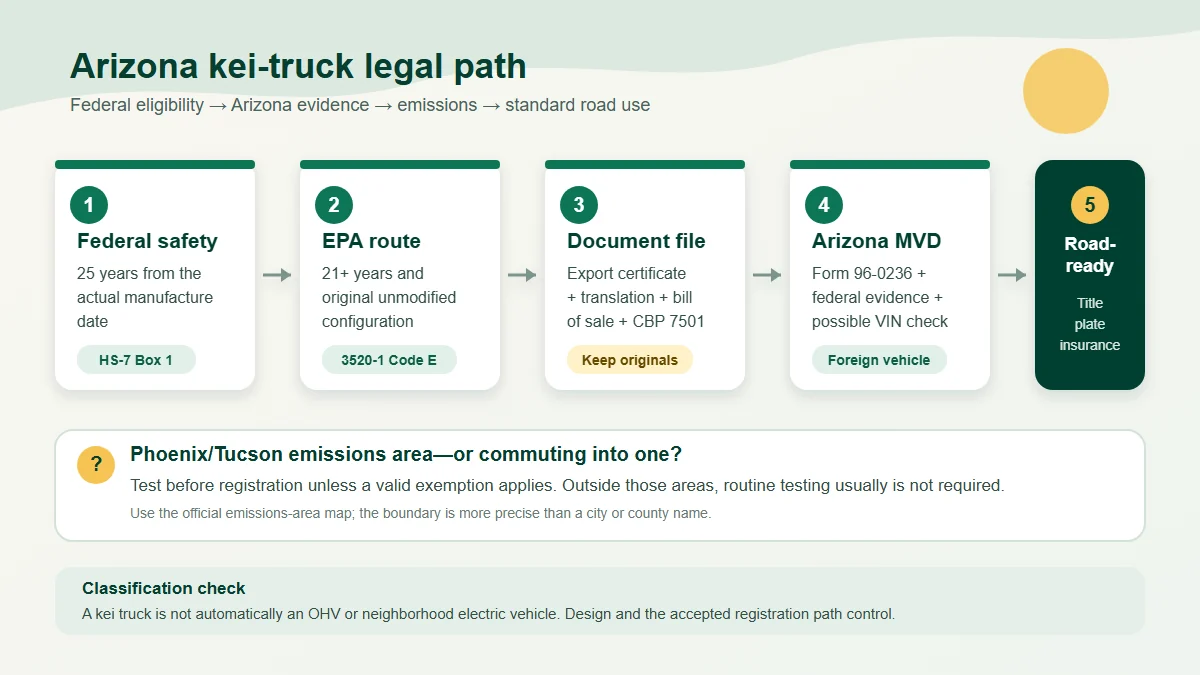Screen dimensions: 1200x675
Task: Select the HS-7 Box 1 tag
Action: tap(136, 360)
